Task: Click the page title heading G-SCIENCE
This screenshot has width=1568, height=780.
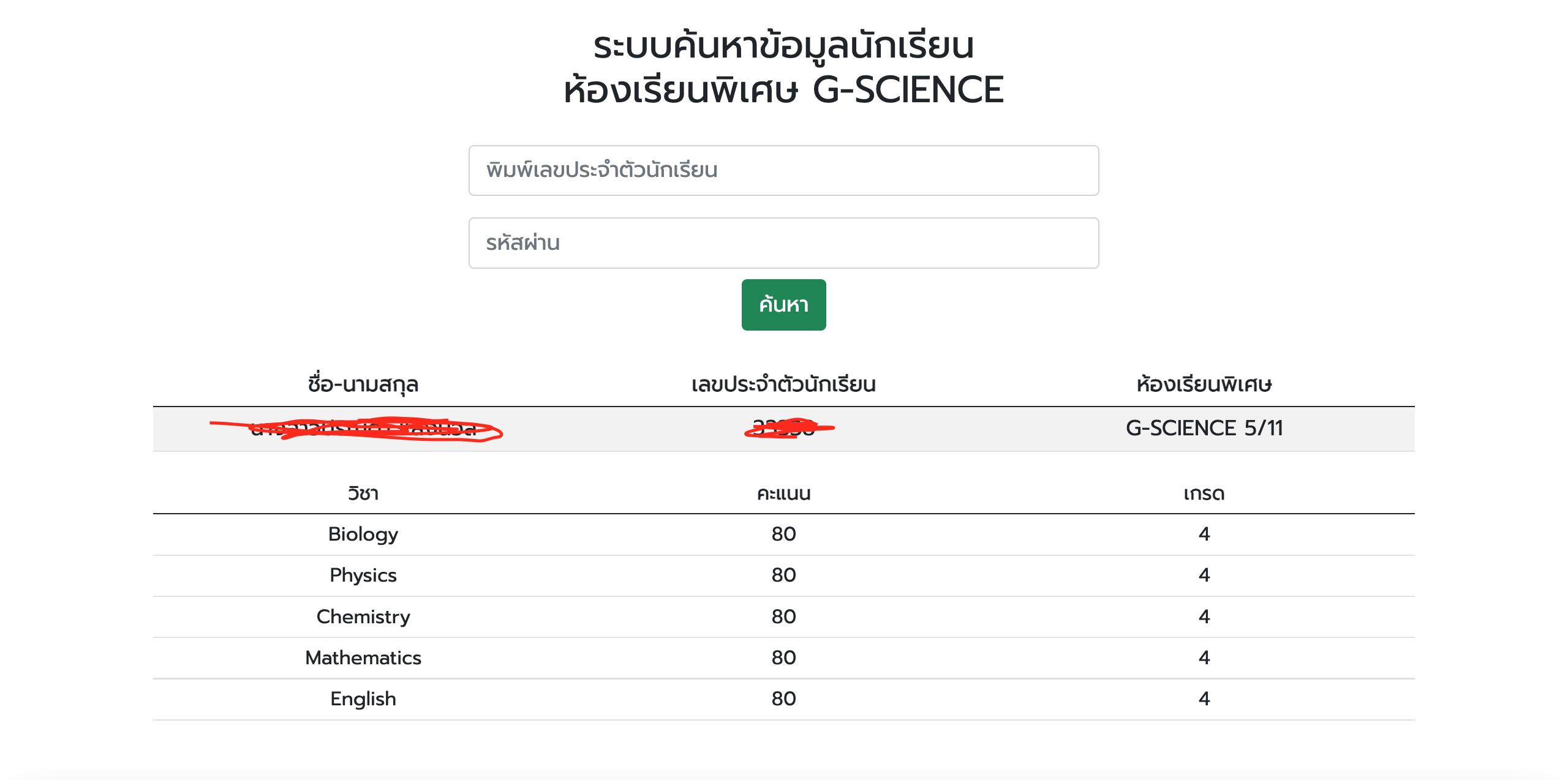Action: [x=783, y=89]
